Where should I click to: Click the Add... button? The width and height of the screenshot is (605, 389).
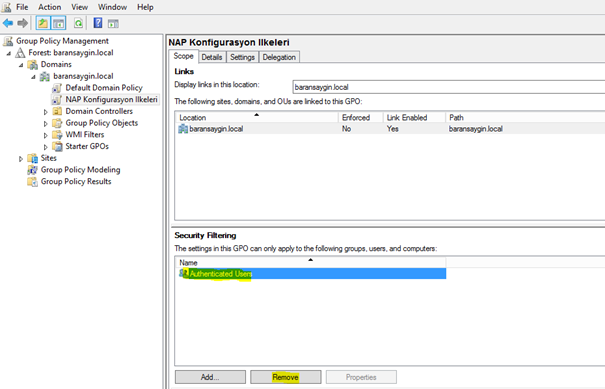pos(210,377)
